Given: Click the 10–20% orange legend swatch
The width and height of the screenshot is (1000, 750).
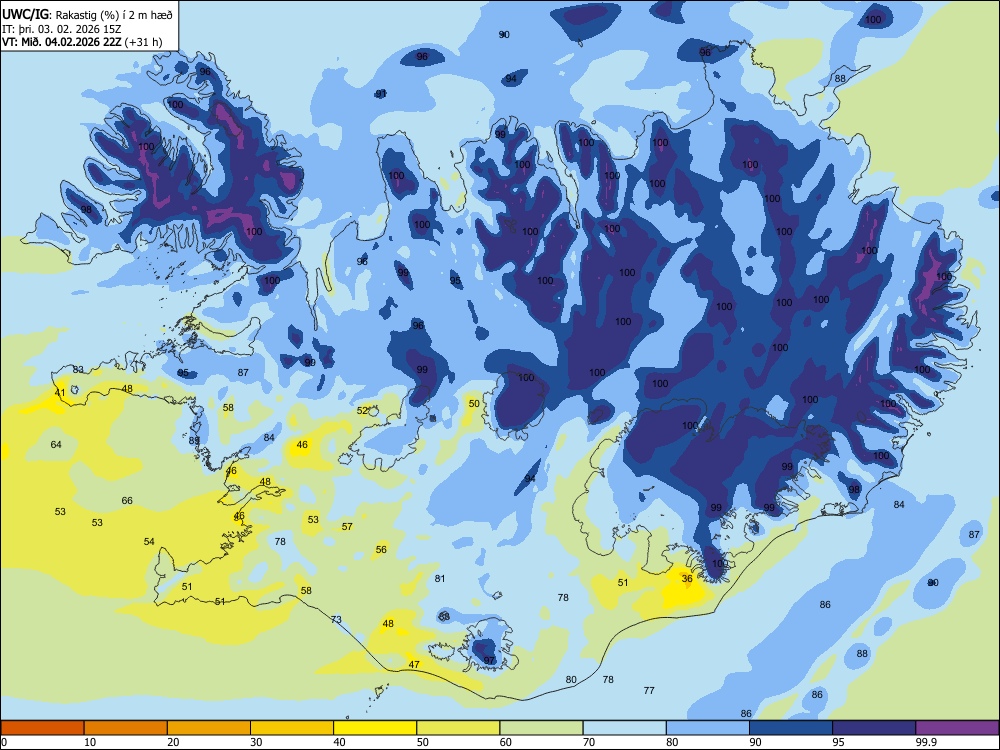Looking at the screenshot, I should [x=126, y=728].
